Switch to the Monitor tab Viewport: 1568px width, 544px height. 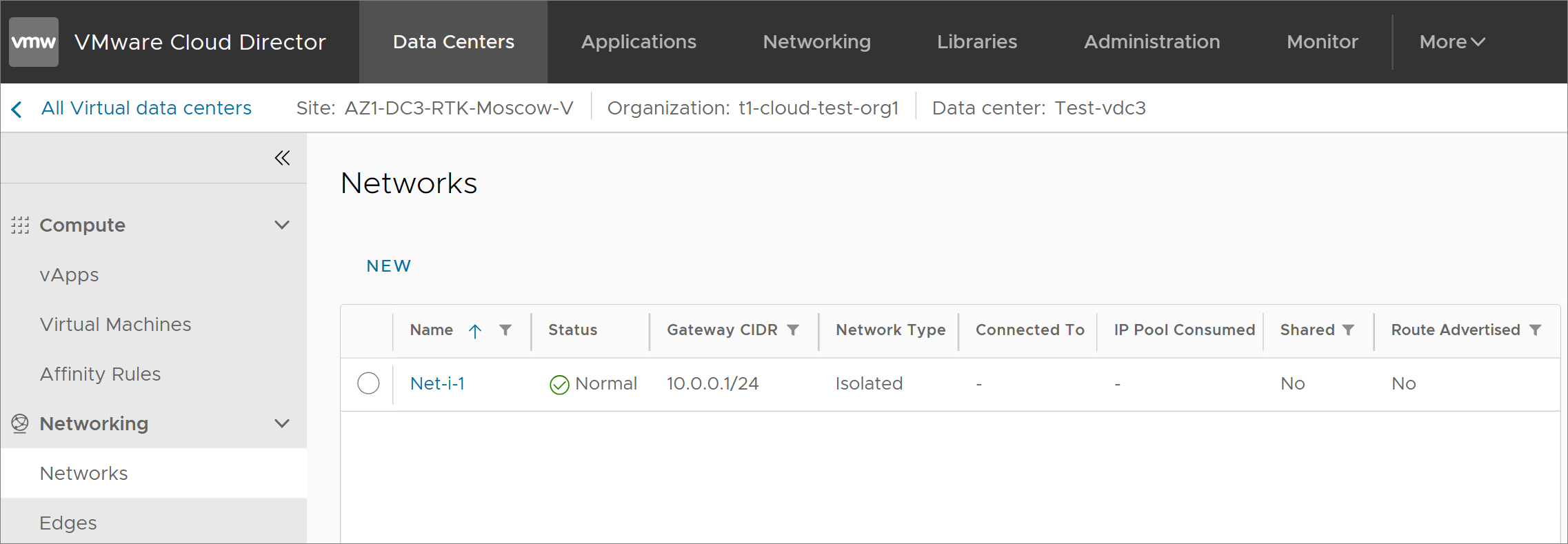[1323, 42]
